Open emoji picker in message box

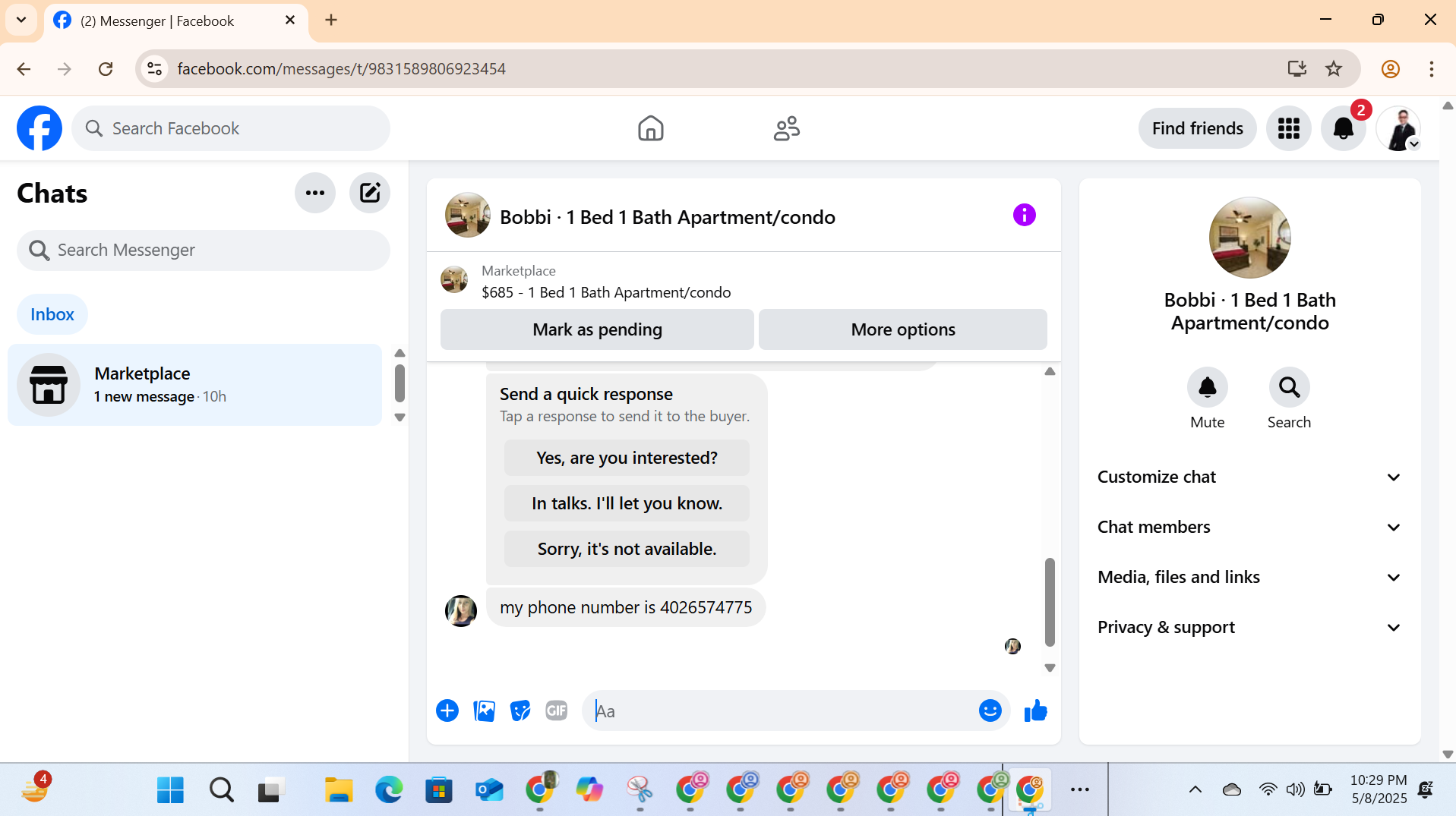point(990,711)
